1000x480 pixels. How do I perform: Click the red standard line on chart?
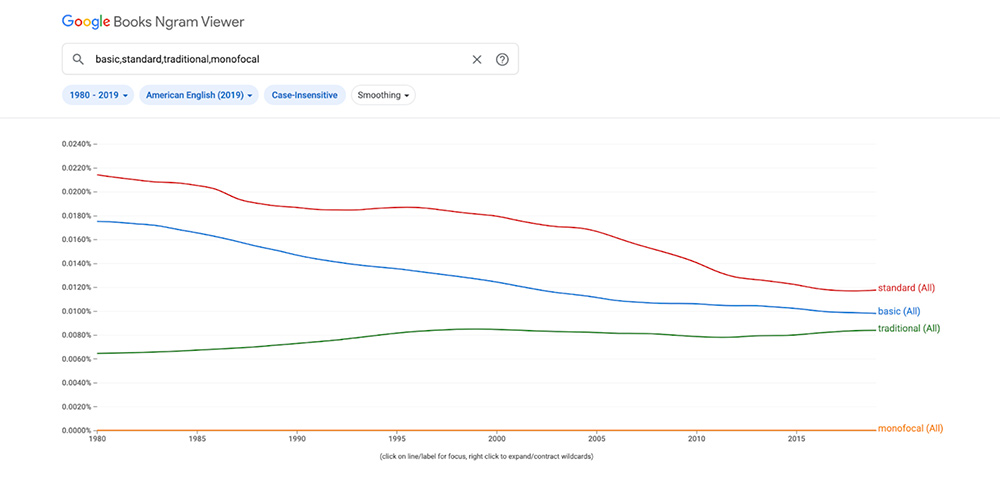400,208
